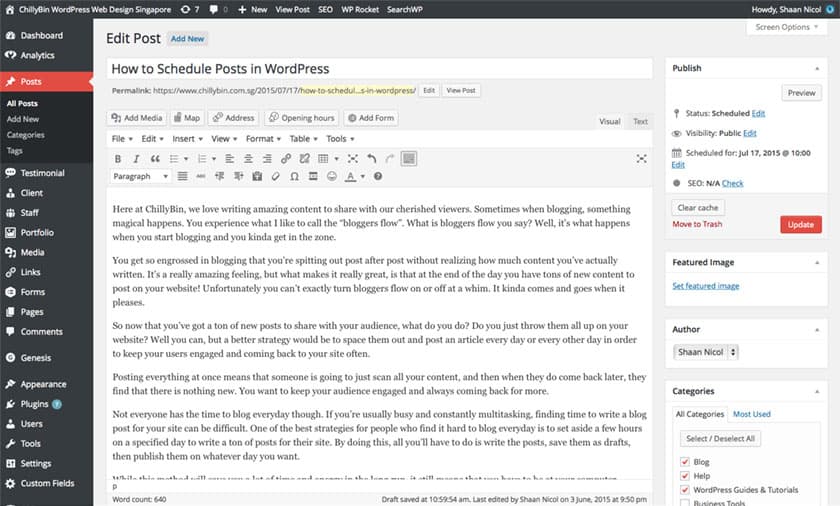This screenshot has width=840, height=506.
Task: Open the Table menu in editor
Action: [304, 139]
